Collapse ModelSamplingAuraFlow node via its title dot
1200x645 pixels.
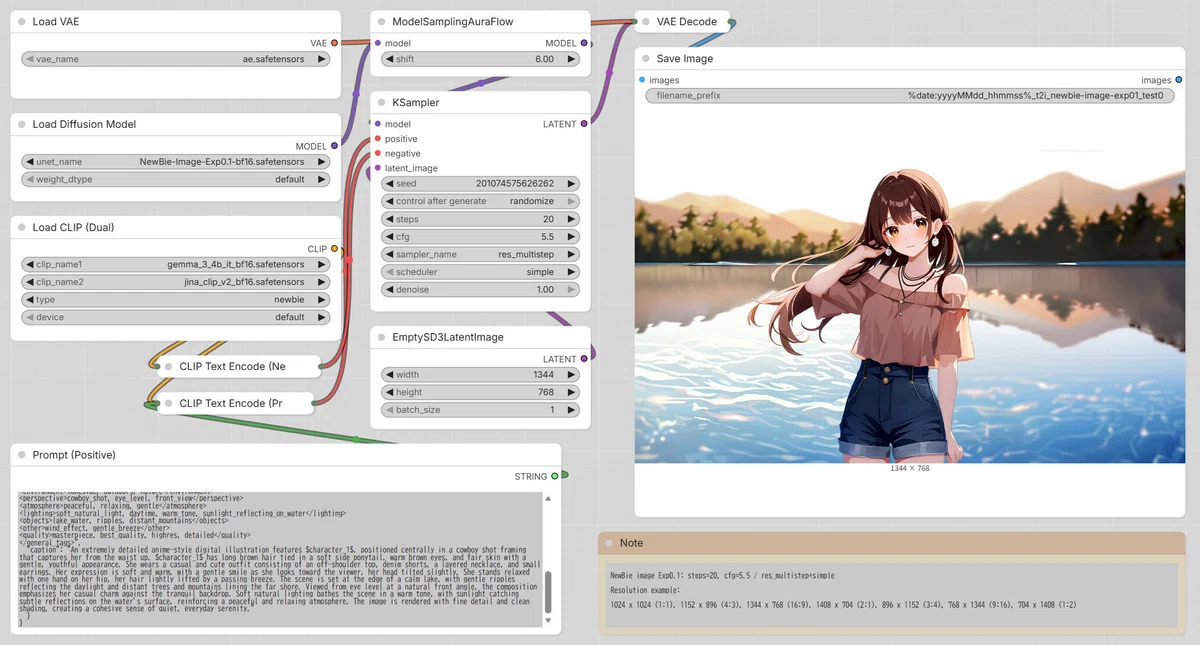pyautogui.click(x=381, y=21)
